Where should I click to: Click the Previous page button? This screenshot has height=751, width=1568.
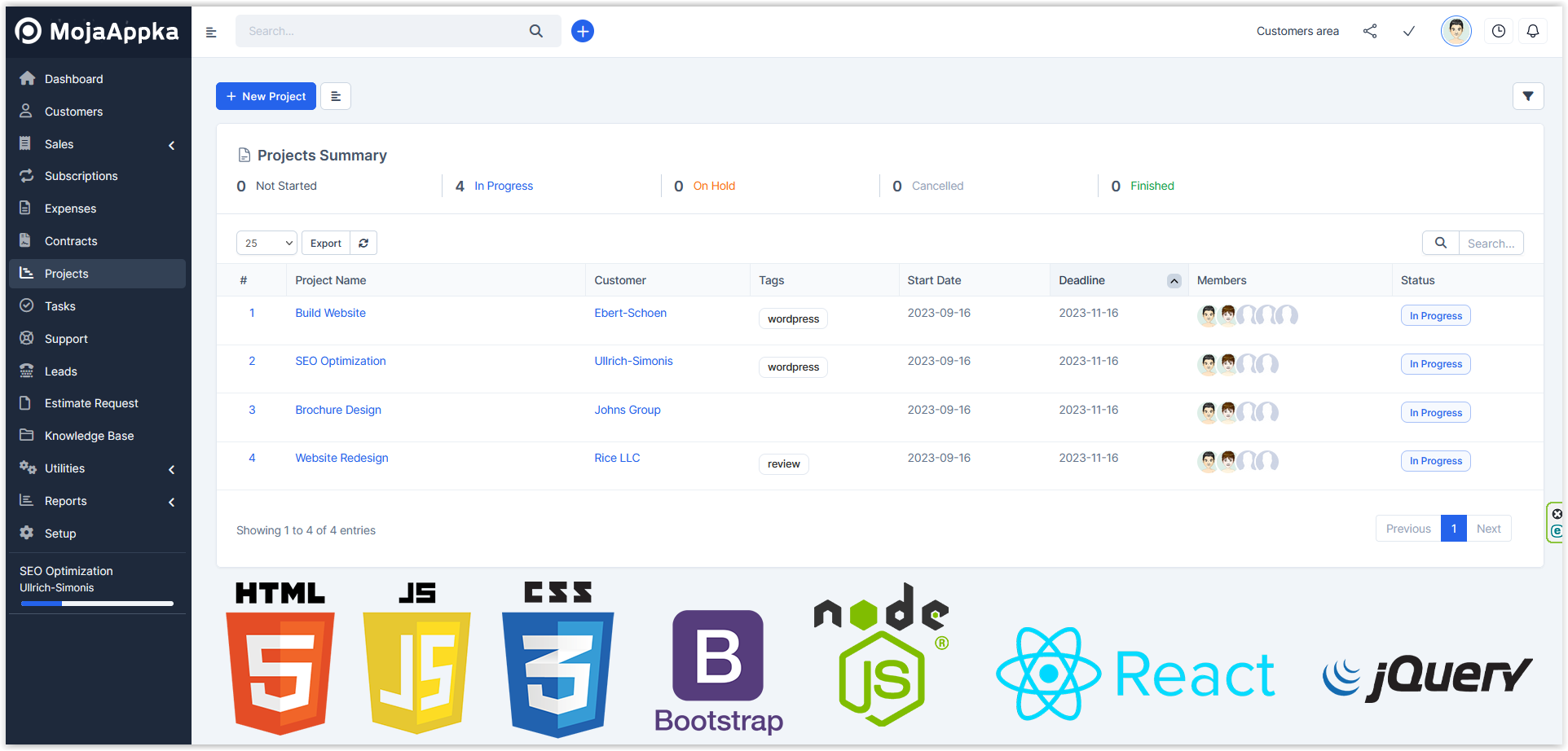(x=1408, y=529)
